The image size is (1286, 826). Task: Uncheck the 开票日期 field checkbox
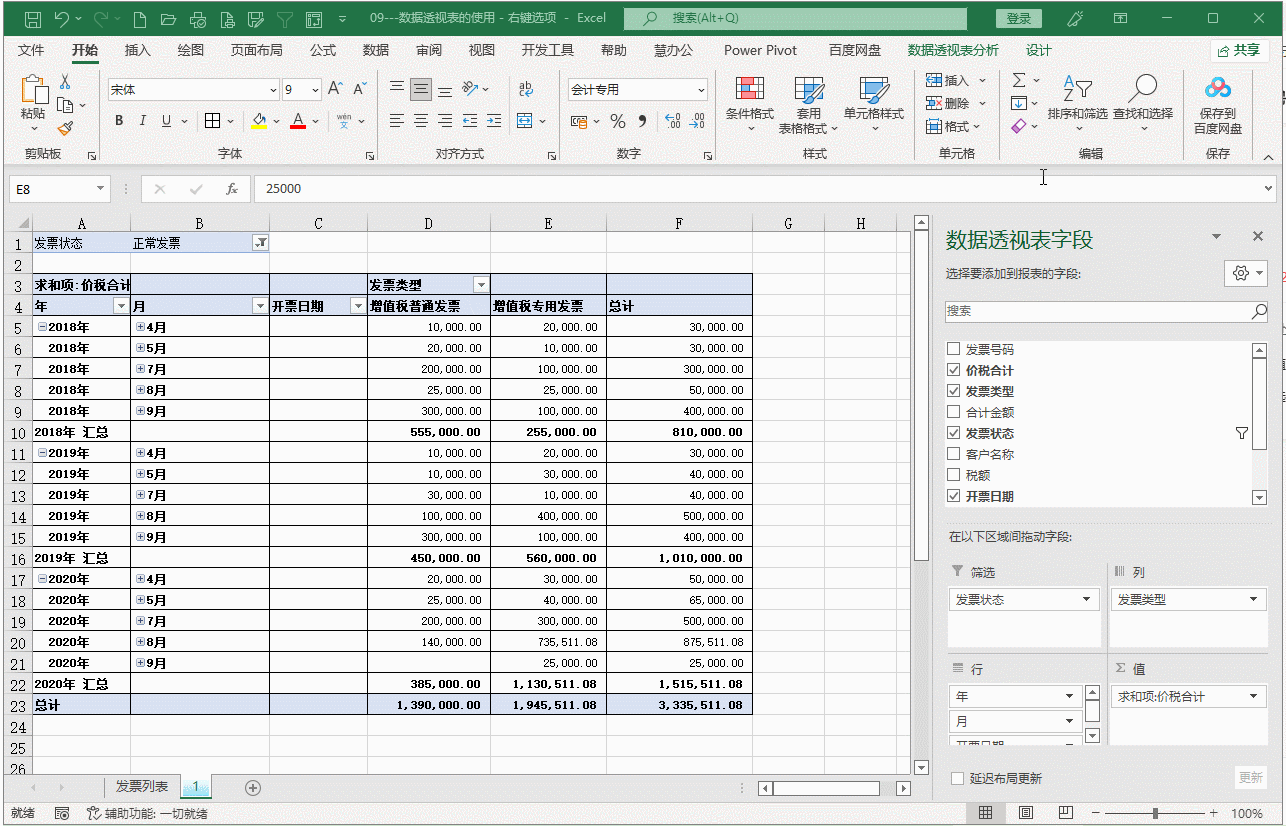tap(953, 496)
